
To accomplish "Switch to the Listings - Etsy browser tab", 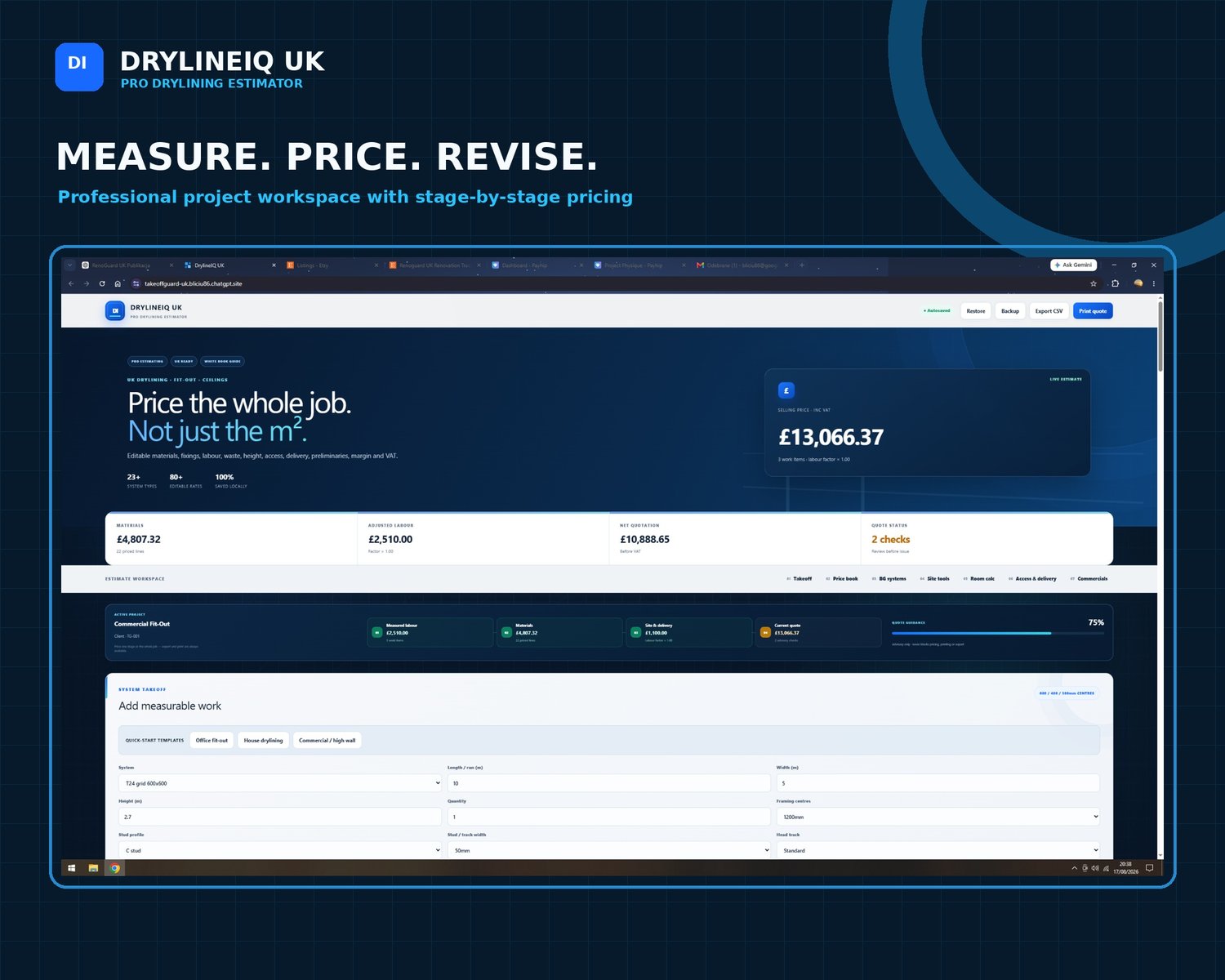I will pyautogui.click(x=332, y=265).
